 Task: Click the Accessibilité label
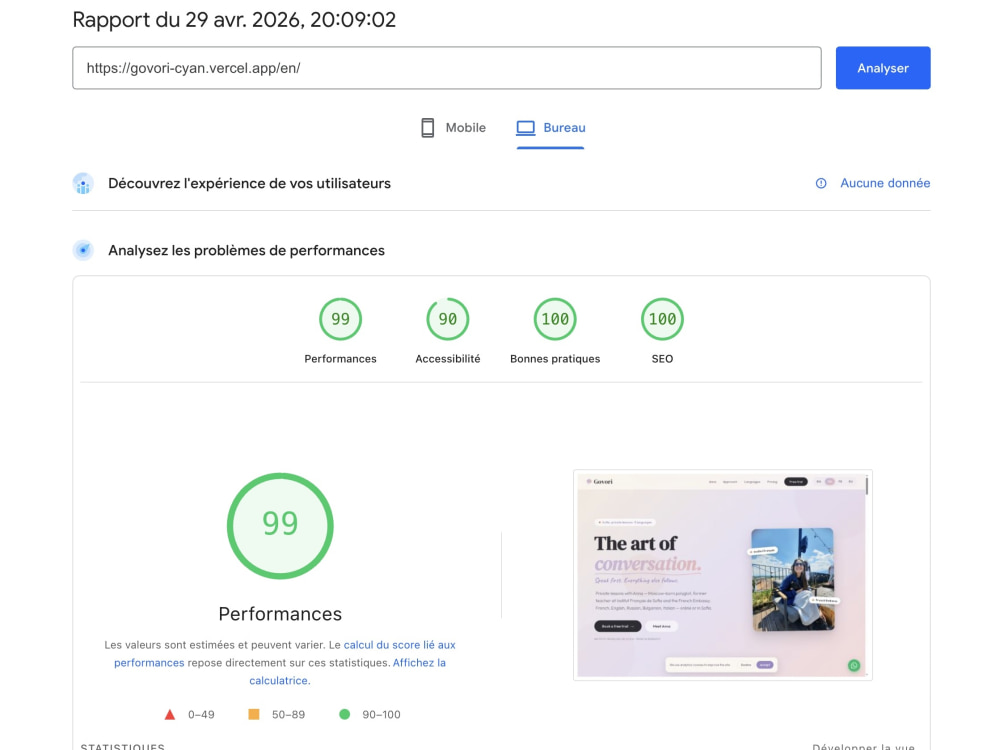coord(448,358)
